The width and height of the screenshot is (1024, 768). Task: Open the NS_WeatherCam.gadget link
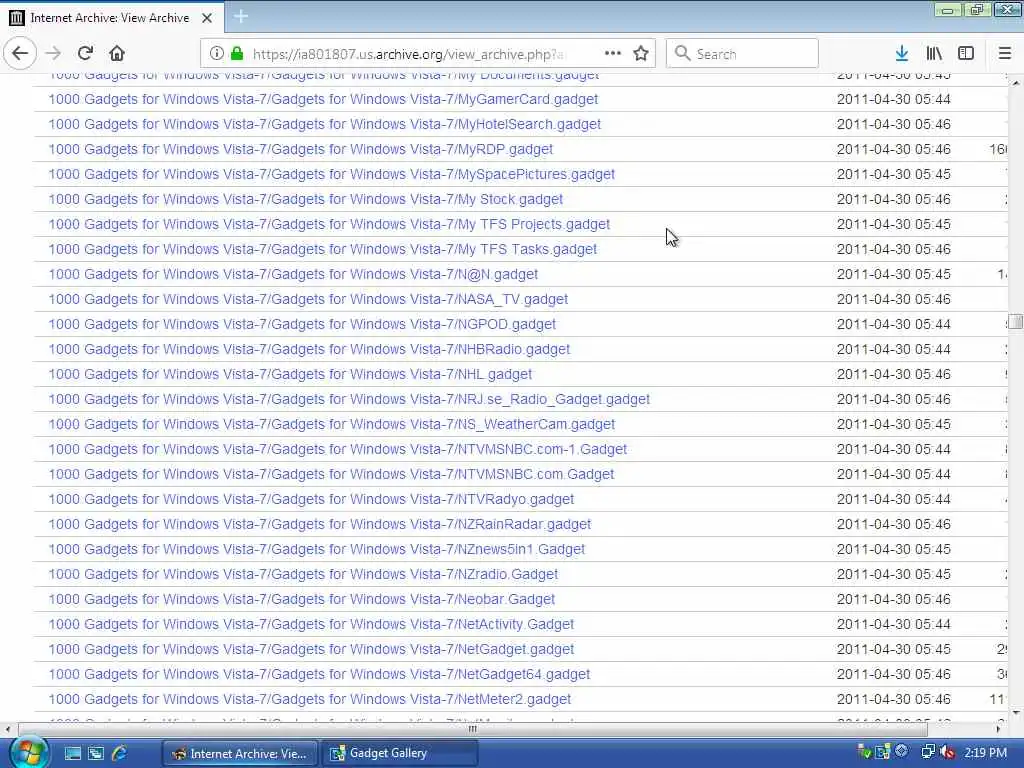[x=332, y=424]
